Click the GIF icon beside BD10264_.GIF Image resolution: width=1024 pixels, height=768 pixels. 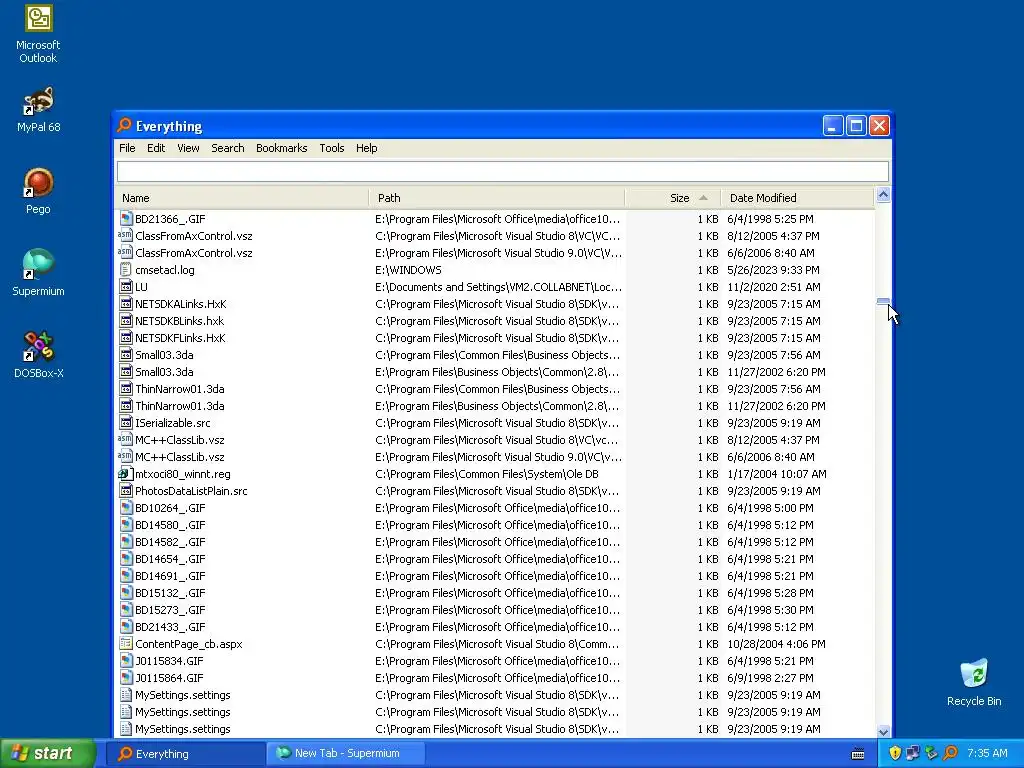coord(125,508)
